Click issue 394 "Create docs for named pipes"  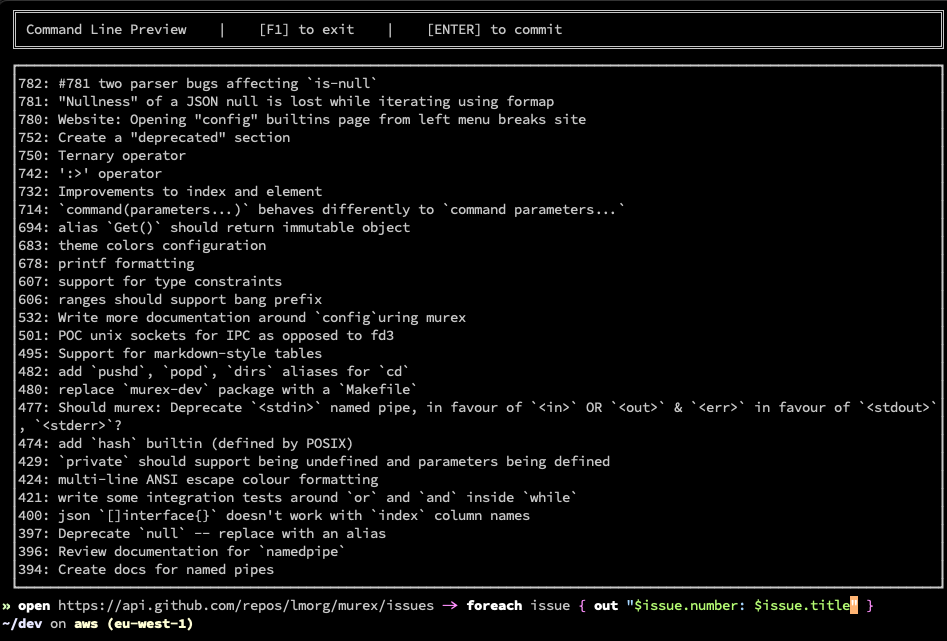click(146, 569)
